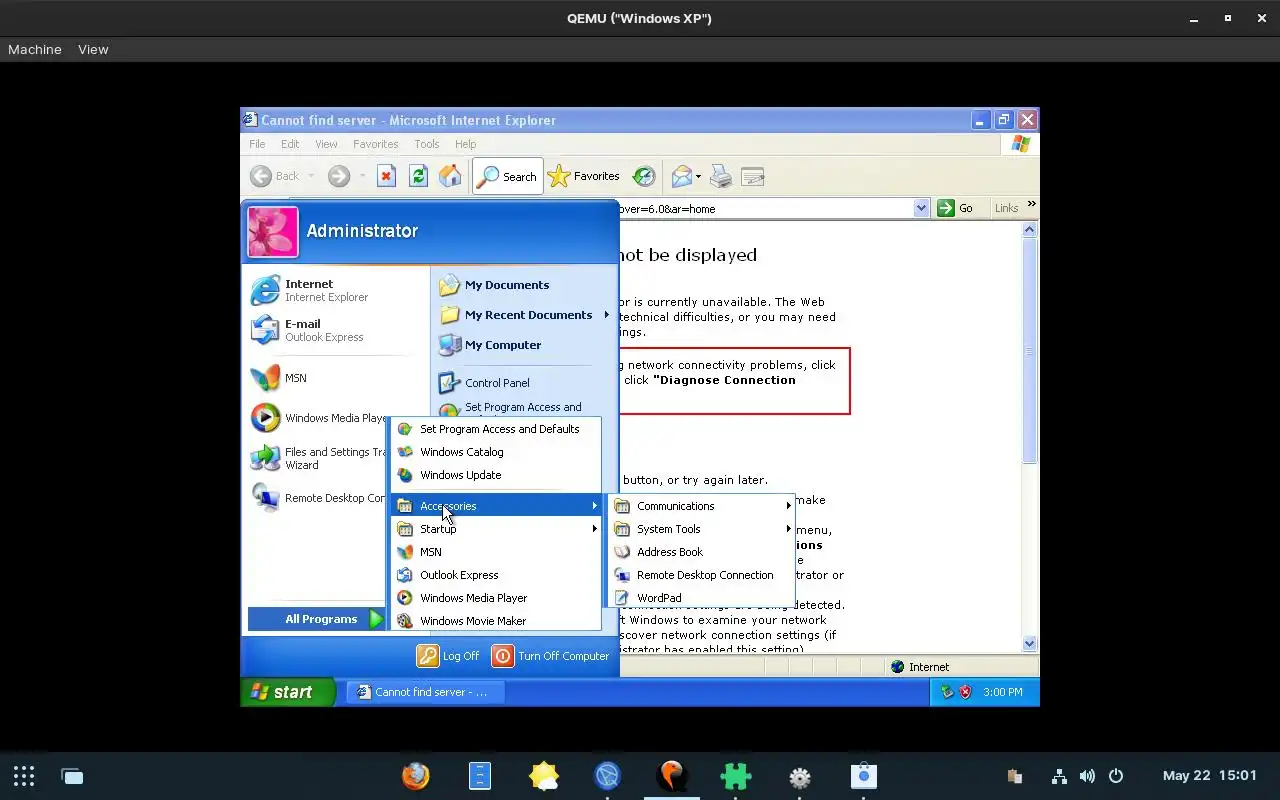Click the All Programs button
The height and width of the screenshot is (800, 1280).
pyautogui.click(x=316, y=619)
